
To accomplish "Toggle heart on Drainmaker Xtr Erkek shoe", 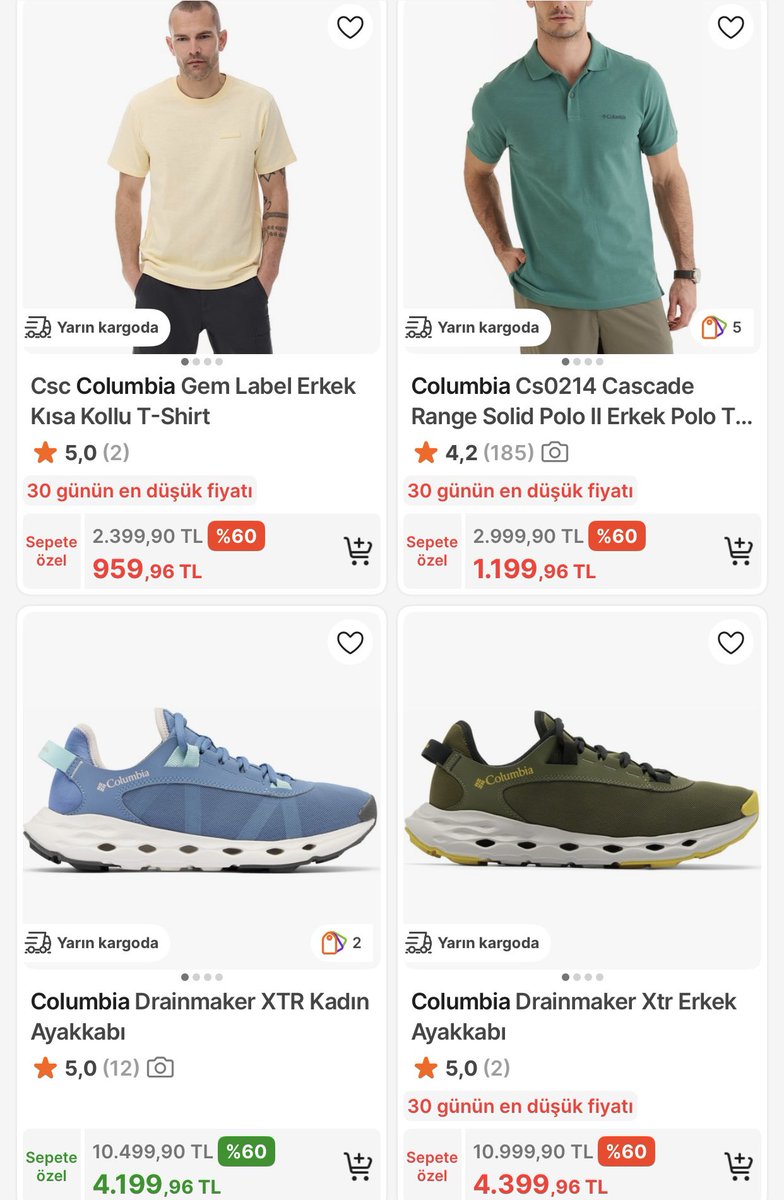I will click(731, 642).
